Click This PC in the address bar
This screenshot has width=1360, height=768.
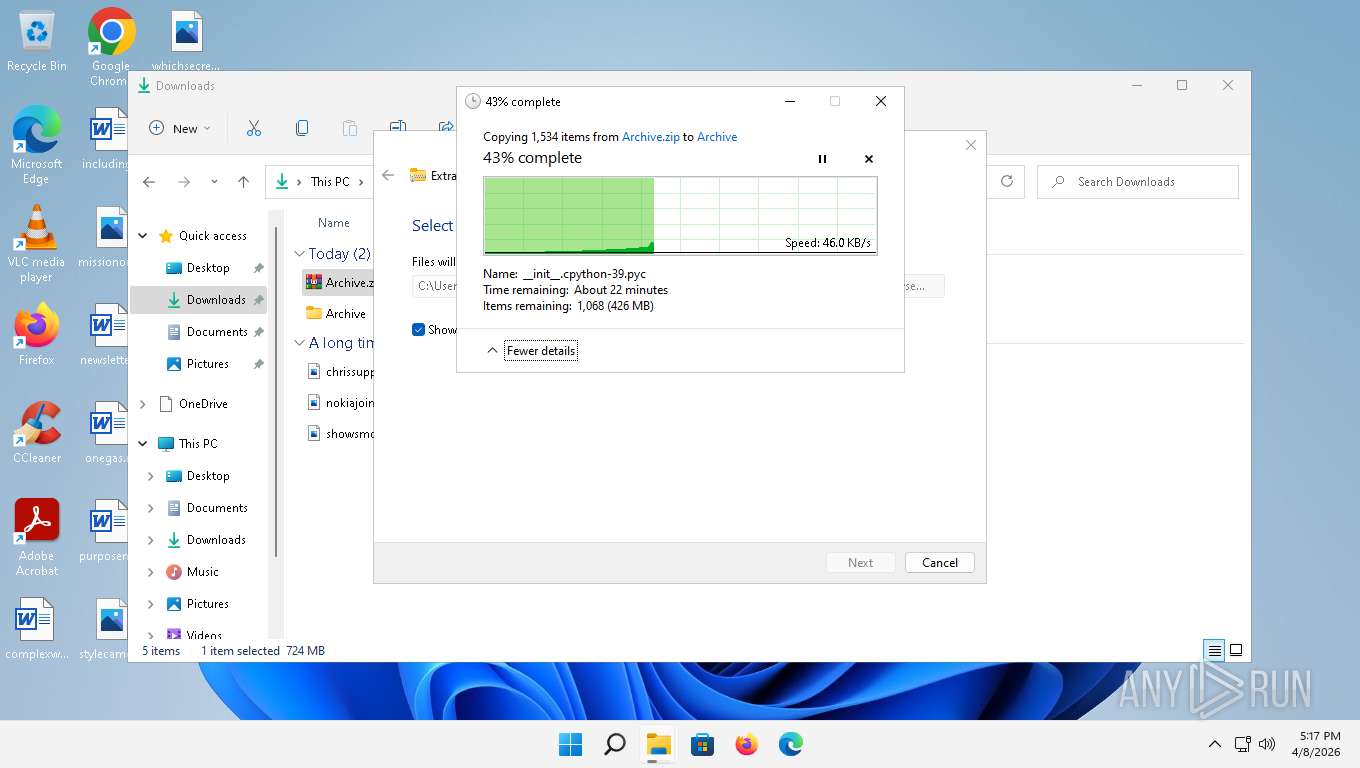coord(329,182)
